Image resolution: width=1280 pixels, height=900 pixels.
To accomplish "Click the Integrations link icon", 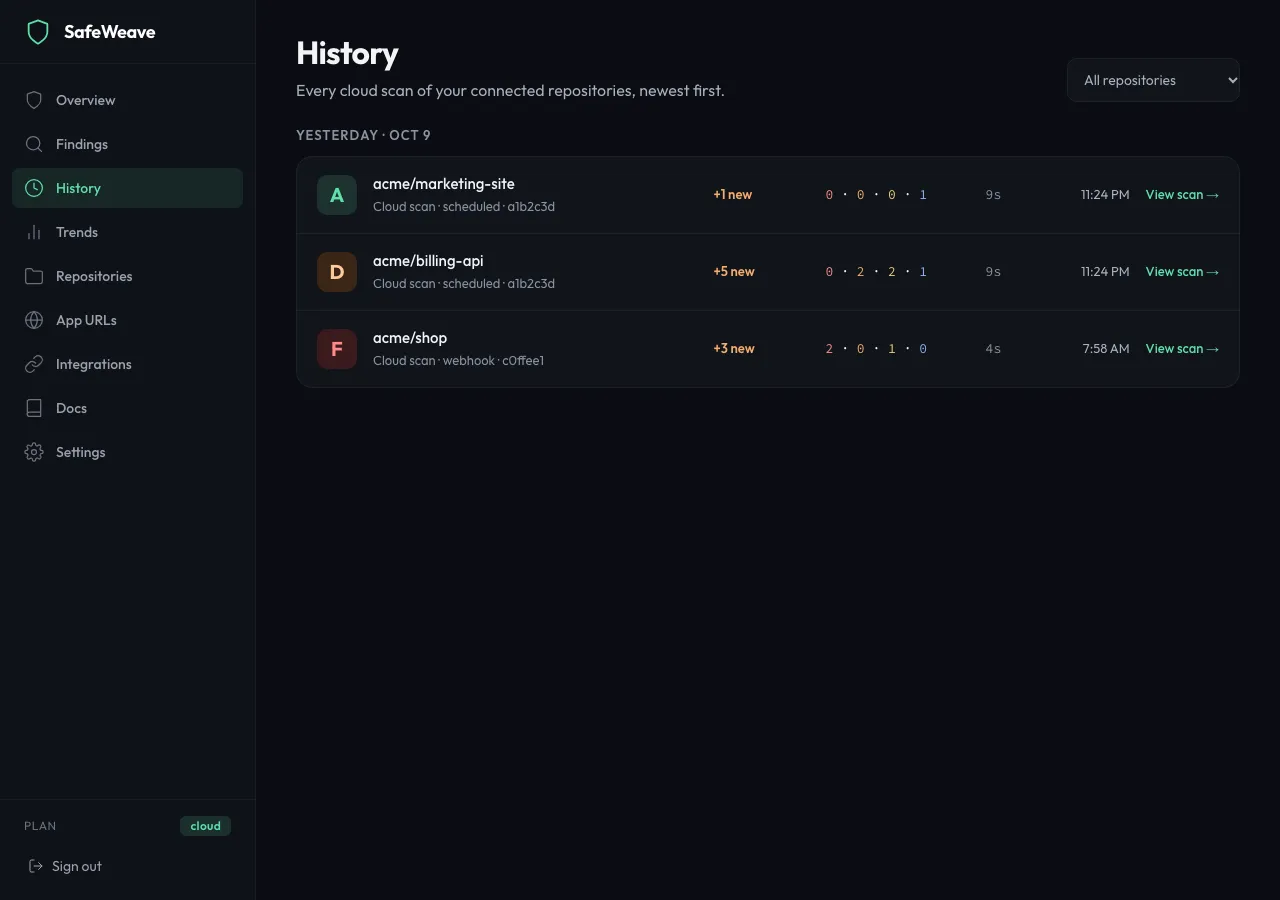I will click(x=34, y=364).
